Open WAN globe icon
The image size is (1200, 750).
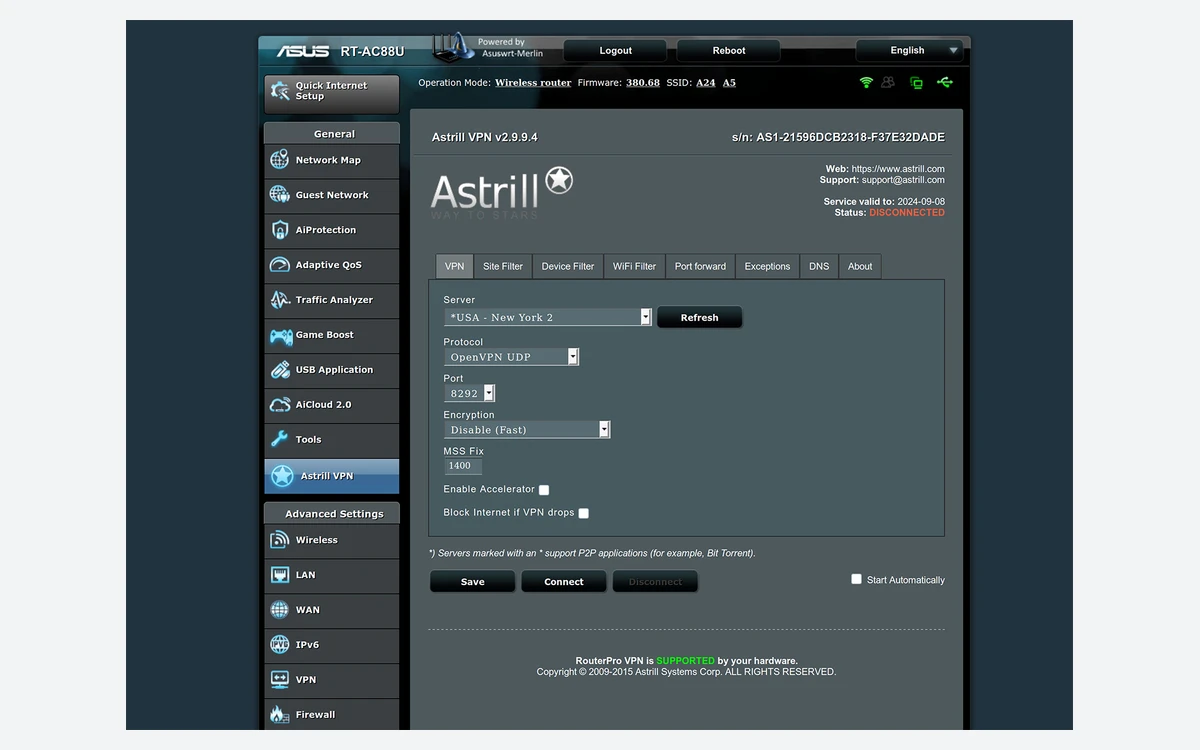(x=280, y=610)
